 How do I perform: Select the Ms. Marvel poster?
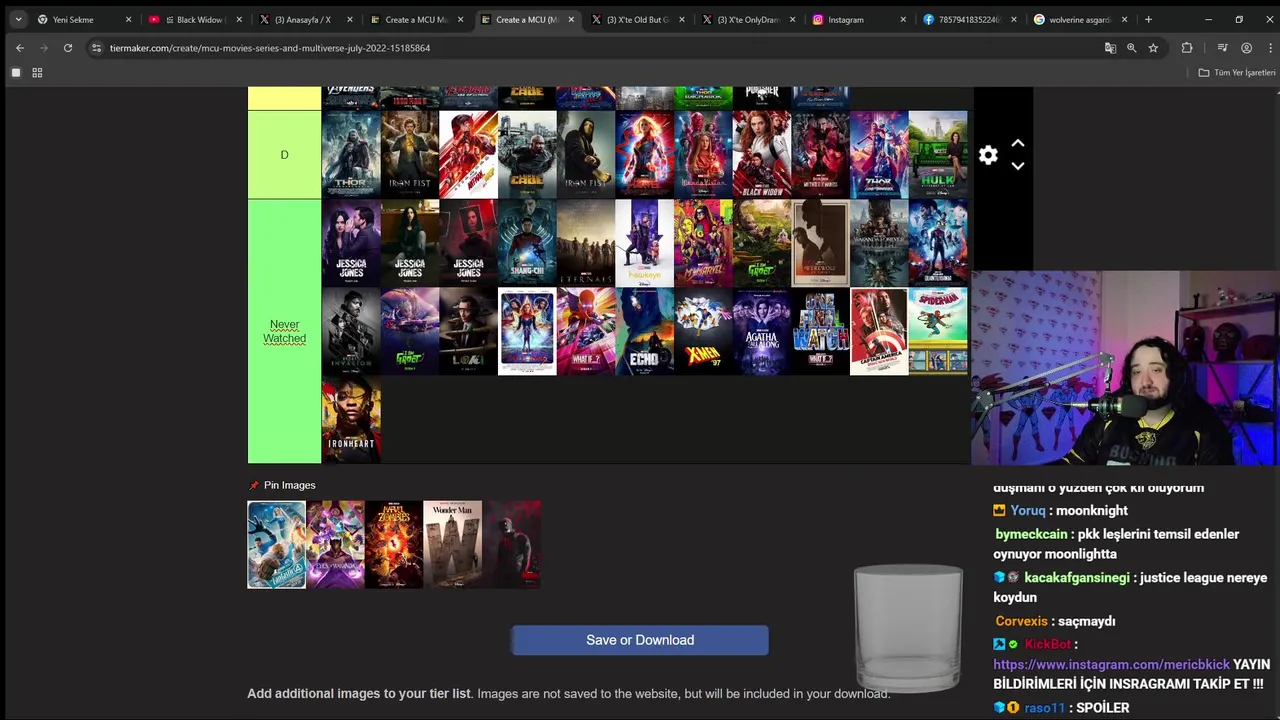tap(703, 243)
